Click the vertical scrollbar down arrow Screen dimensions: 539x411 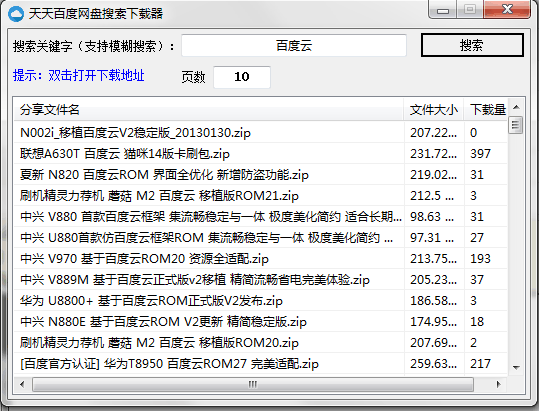point(516,367)
